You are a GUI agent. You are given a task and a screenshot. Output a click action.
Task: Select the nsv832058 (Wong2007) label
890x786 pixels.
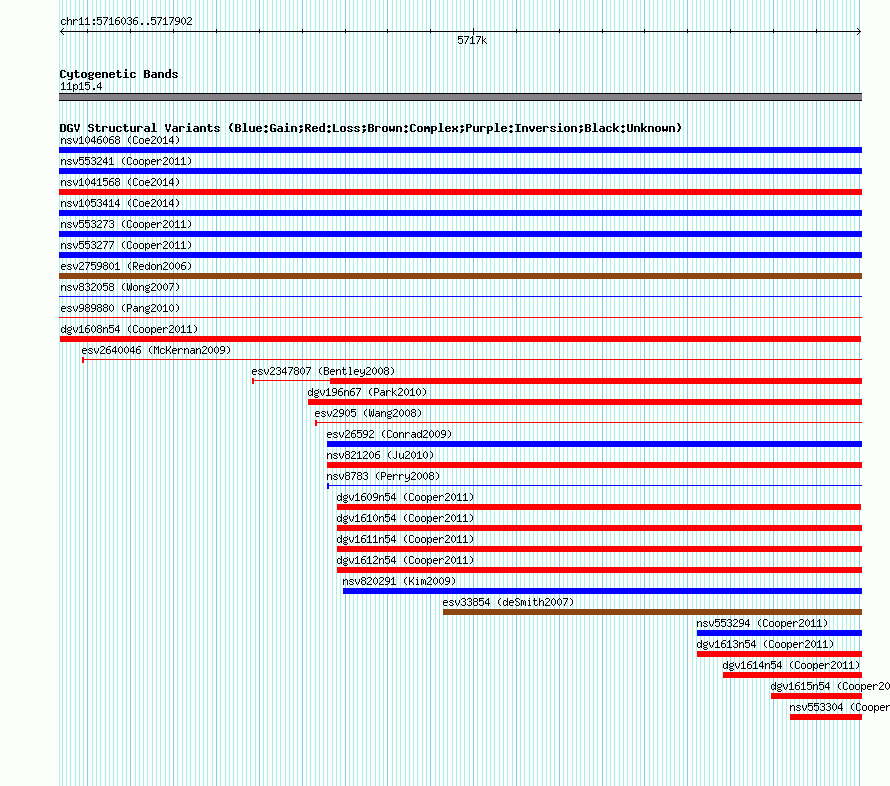coord(120,287)
